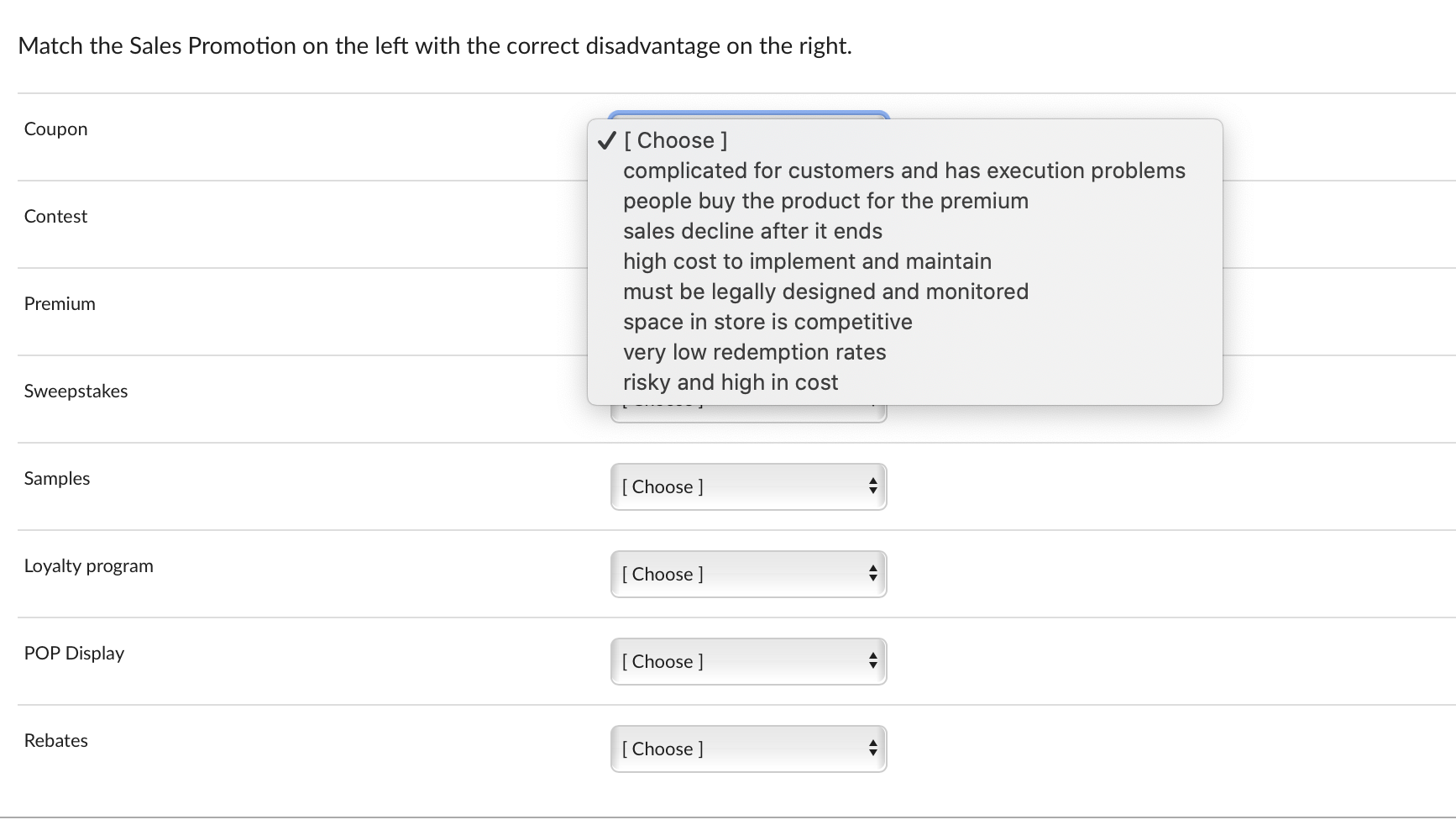Pick 'very low redemption rates' option
1456x825 pixels.
[x=754, y=352]
